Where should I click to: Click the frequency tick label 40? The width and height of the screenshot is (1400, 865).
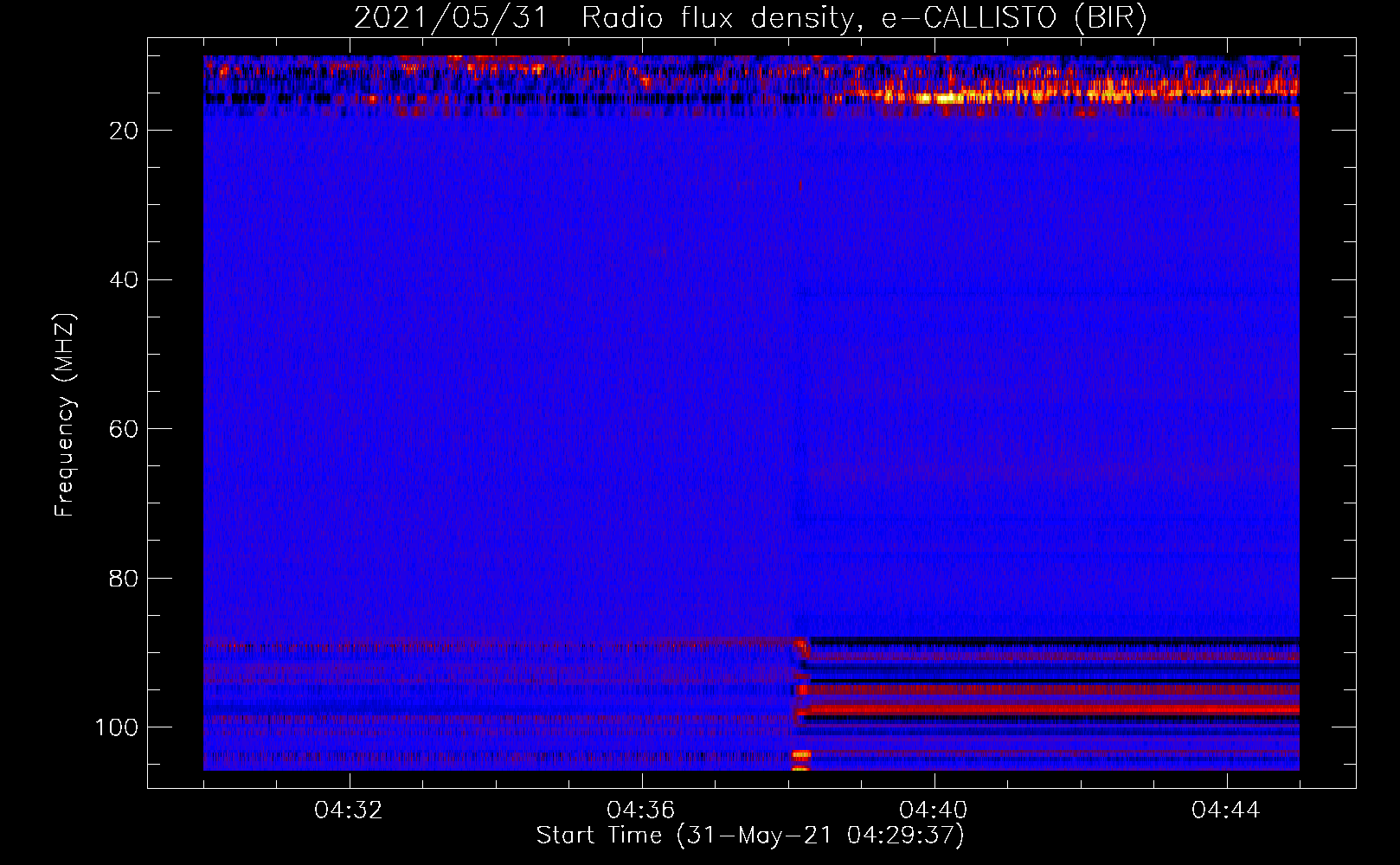click(125, 280)
